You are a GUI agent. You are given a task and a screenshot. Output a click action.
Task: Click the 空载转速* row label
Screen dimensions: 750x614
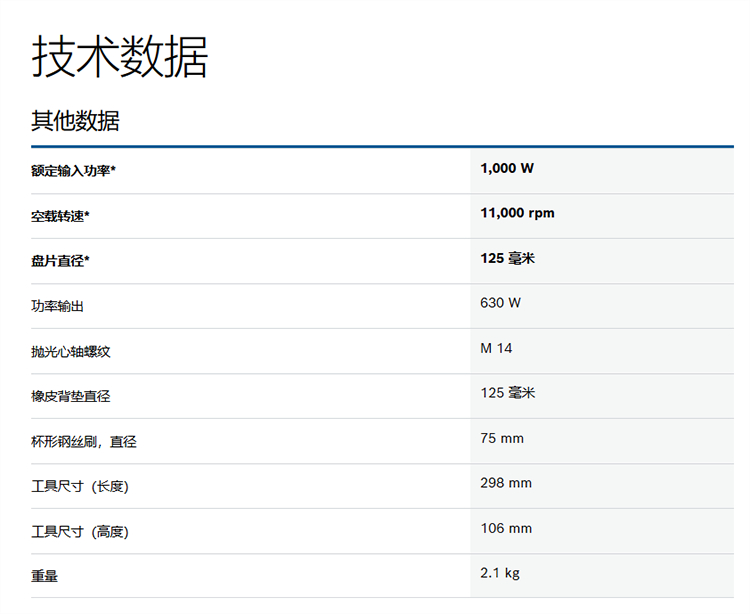tap(60, 216)
